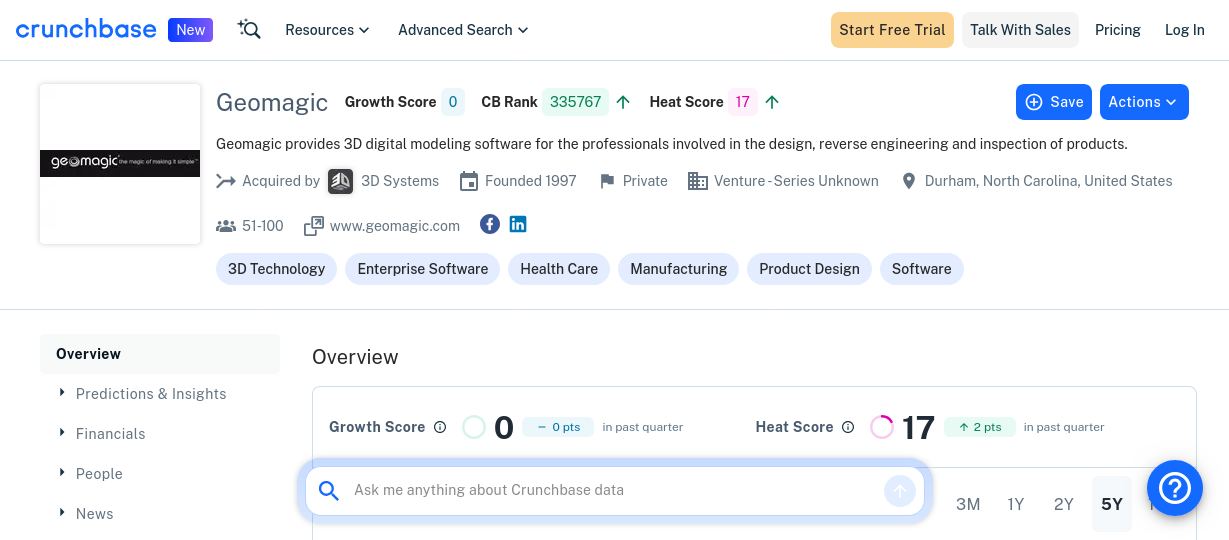The image size is (1229, 540).
Task: Open the Actions dropdown
Action: [x=1144, y=102]
